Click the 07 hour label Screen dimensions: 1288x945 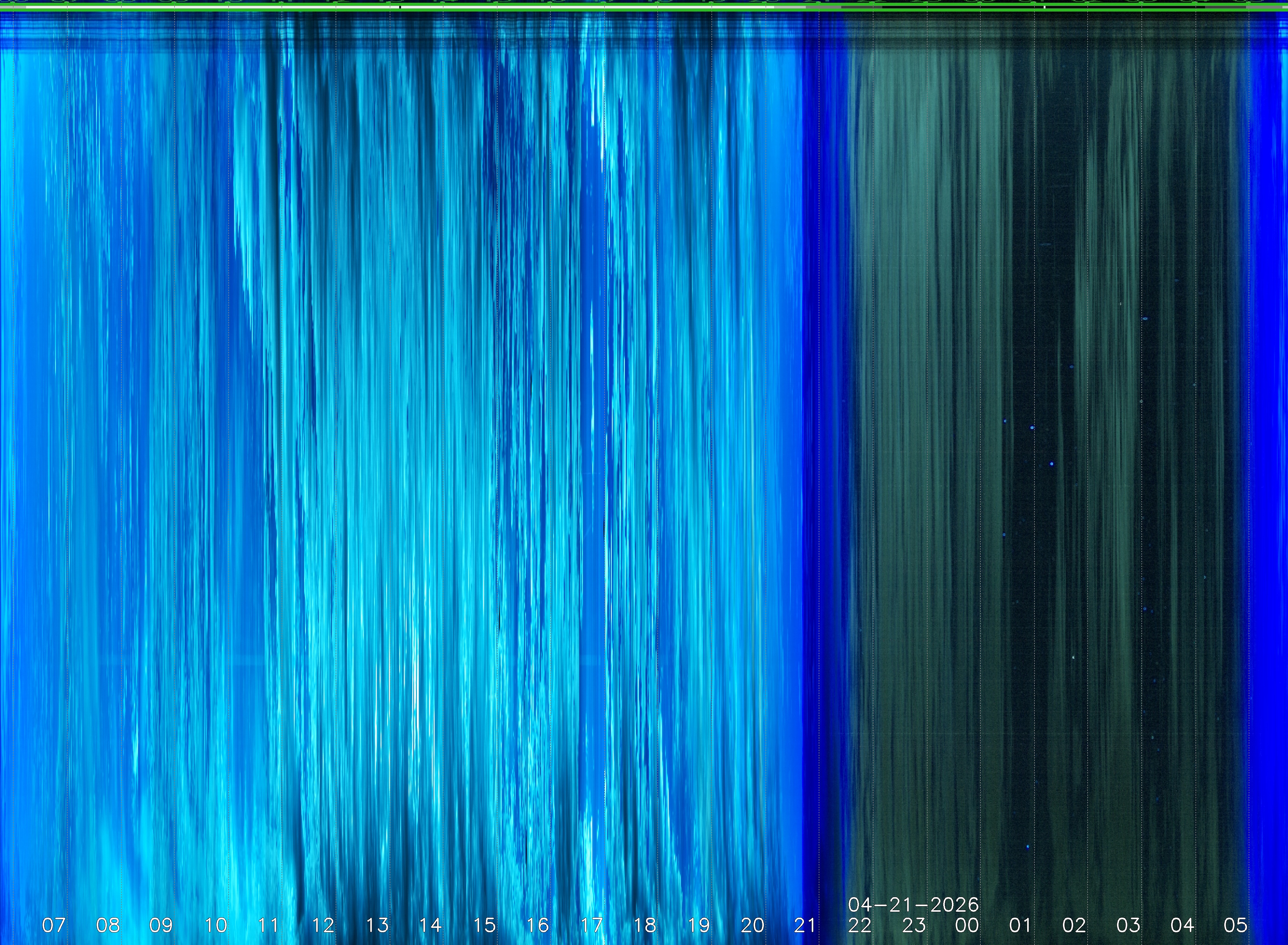[x=54, y=925]
